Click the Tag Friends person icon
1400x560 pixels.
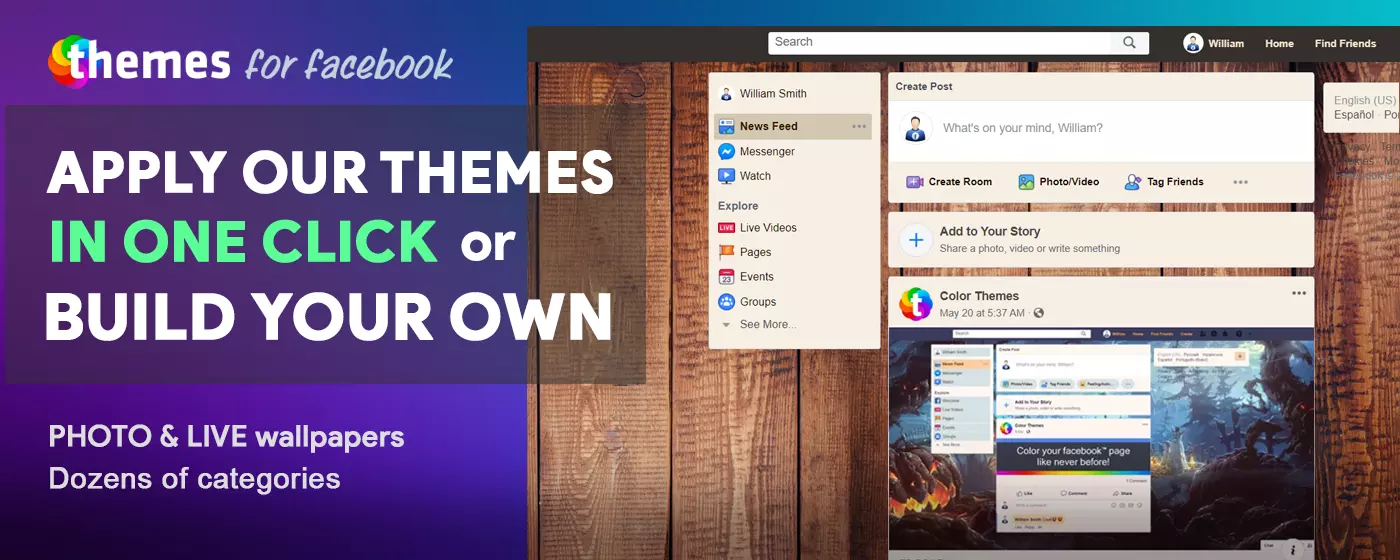click(1133, 182)
